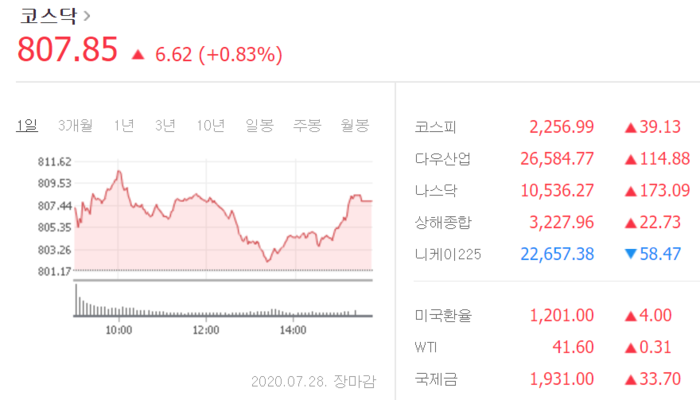Select the 일봉 candlestick view

pyautogui.click(x=258, y=125)
